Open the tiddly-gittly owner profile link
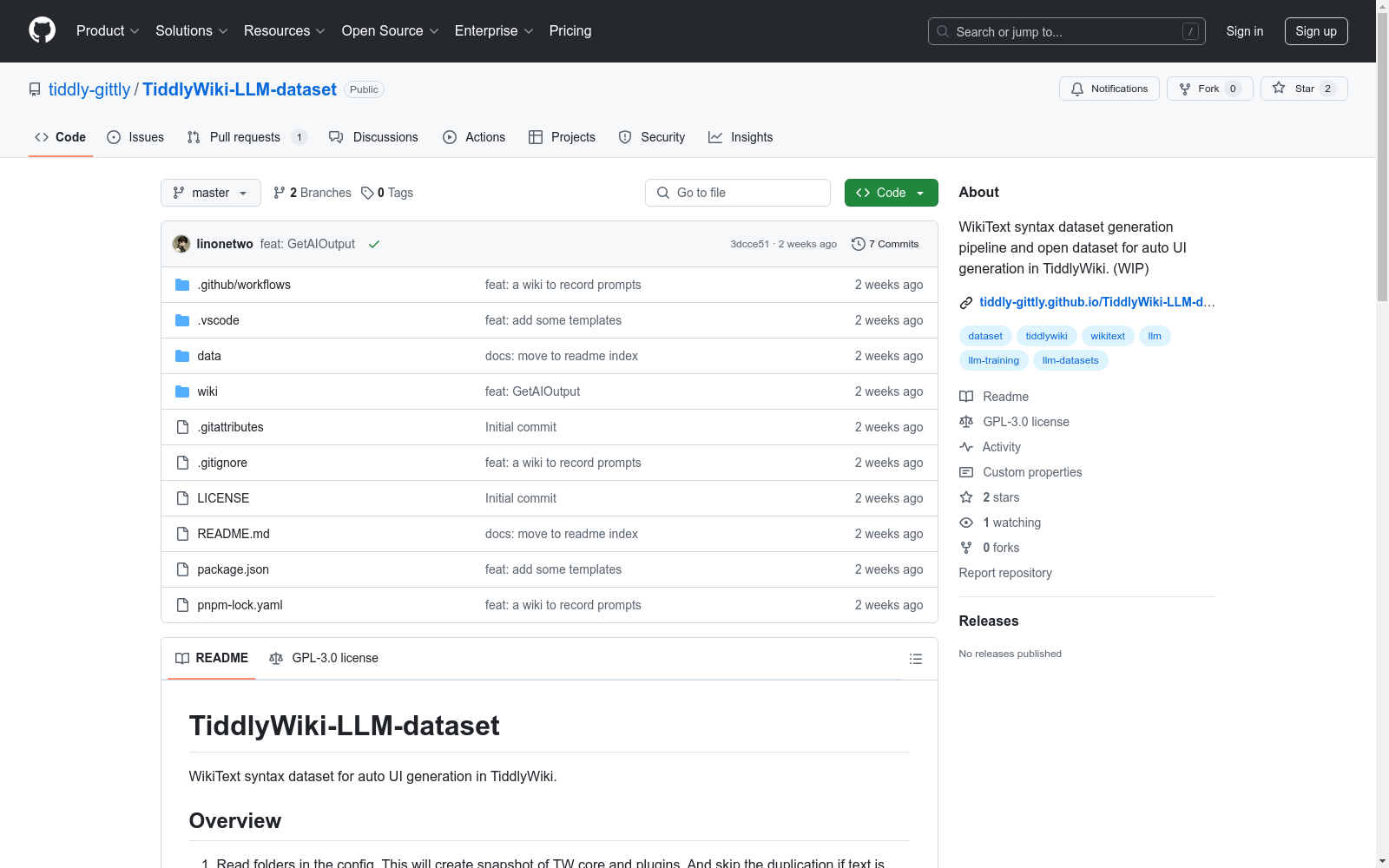The width and height of the screenshot is (1389, 868). click(x=89, y=89)
